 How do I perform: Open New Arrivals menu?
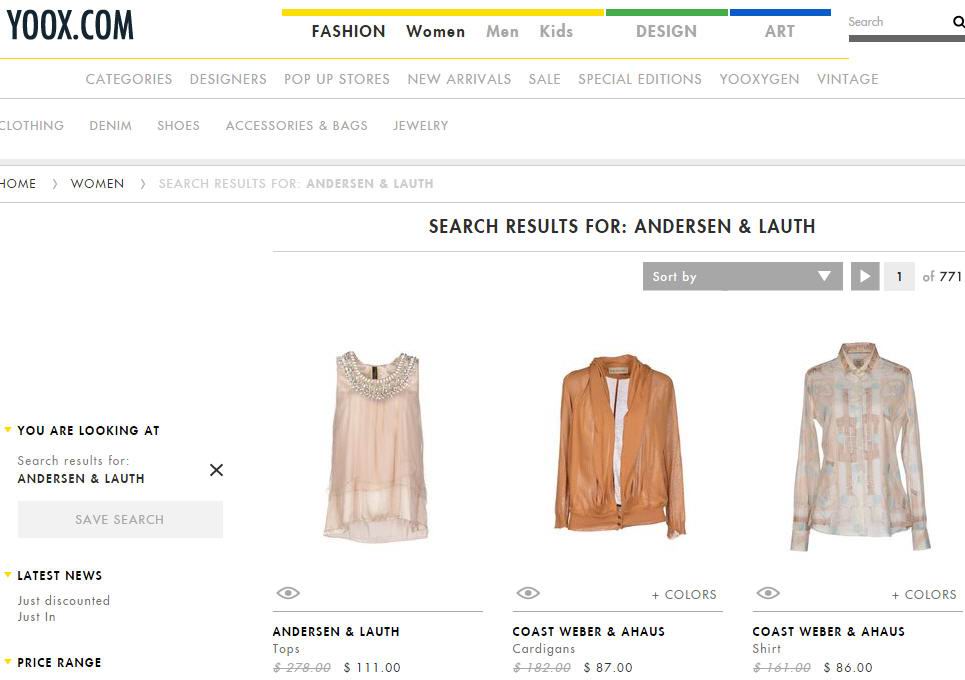459,79
